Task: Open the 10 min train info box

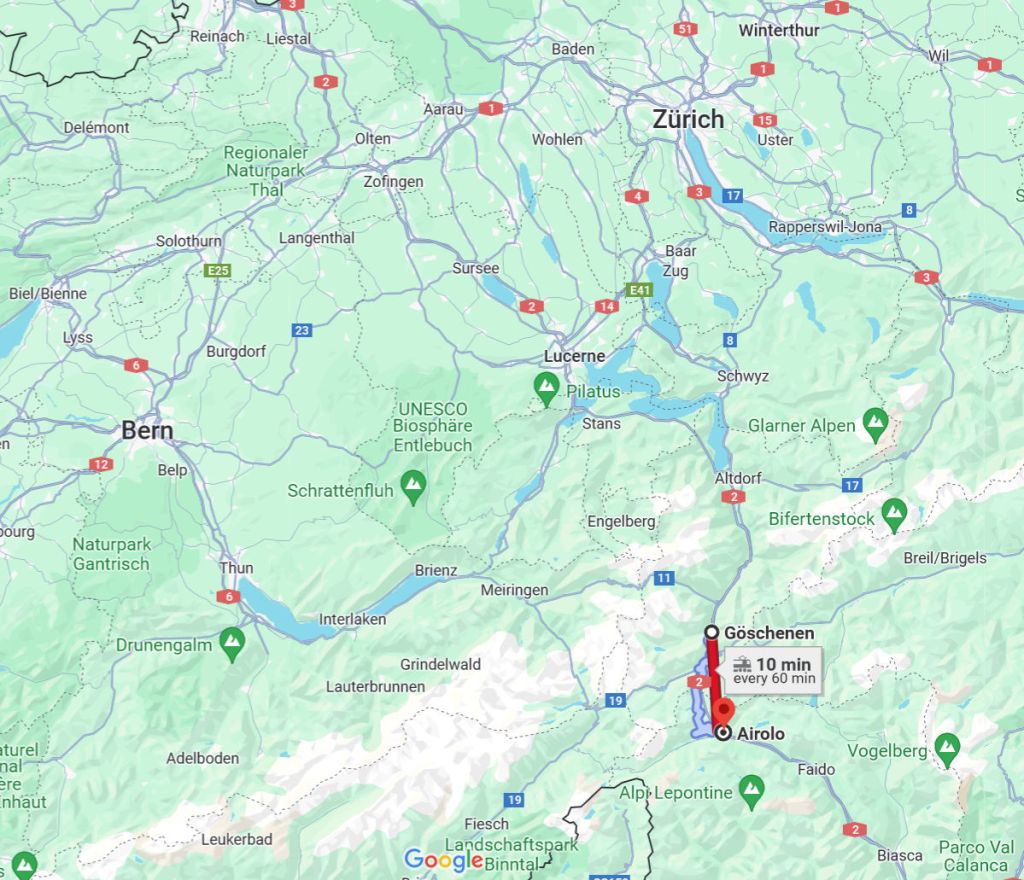Action: point(773,670)
